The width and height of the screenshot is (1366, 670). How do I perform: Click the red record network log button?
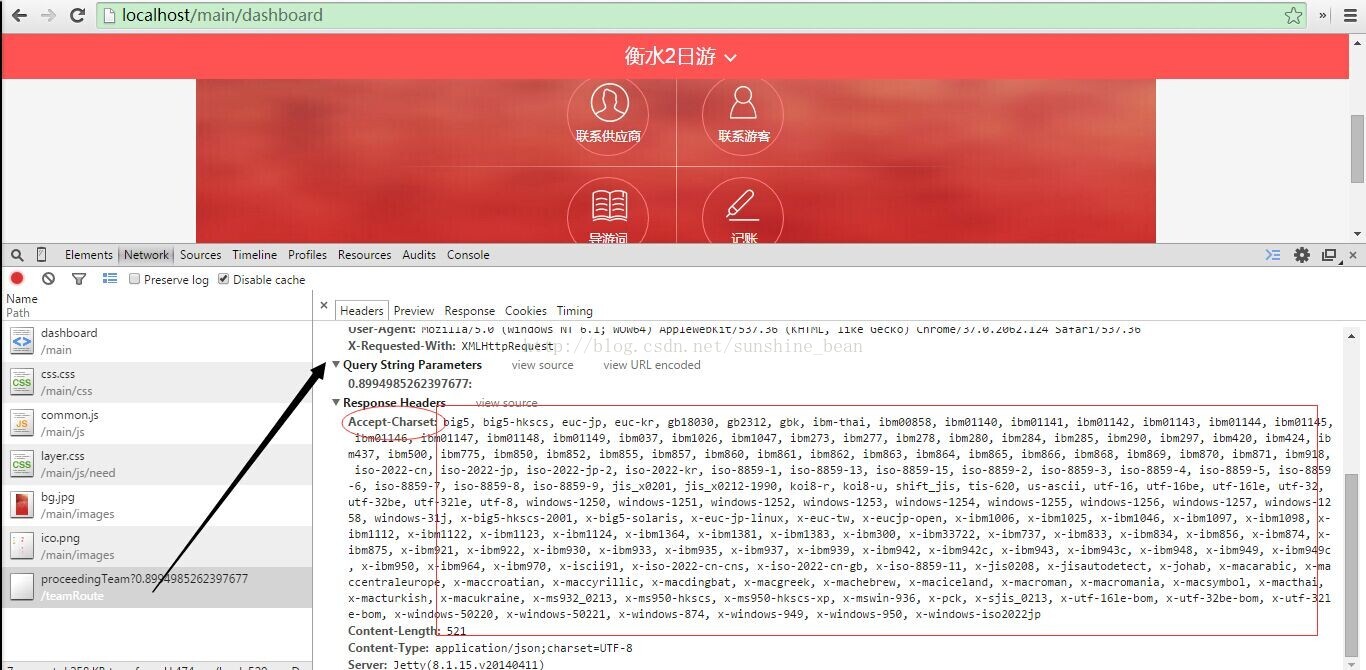(x=17, y=279)
